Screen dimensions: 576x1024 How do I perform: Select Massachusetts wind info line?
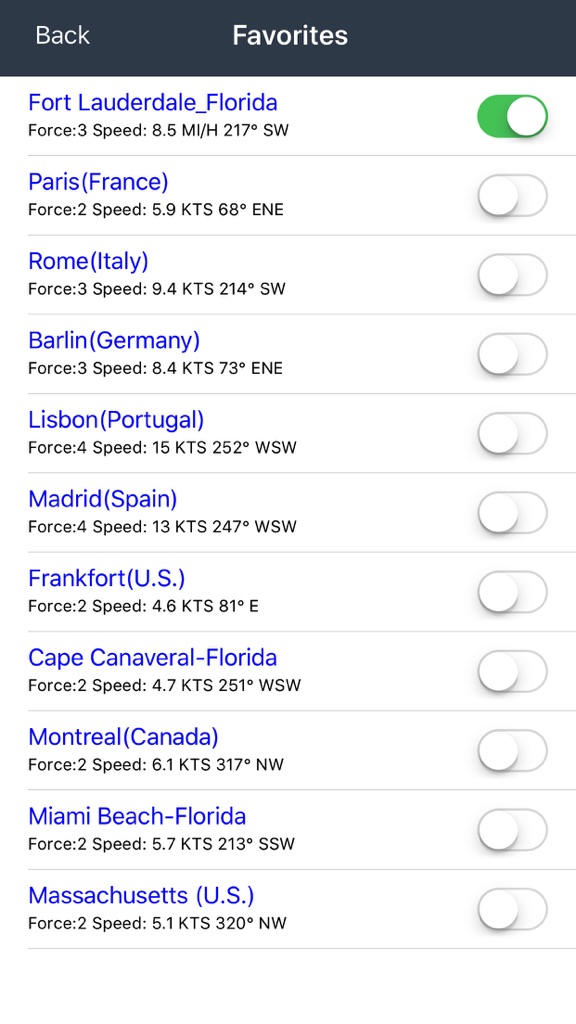pyautogui.click(x=157, y=923)
